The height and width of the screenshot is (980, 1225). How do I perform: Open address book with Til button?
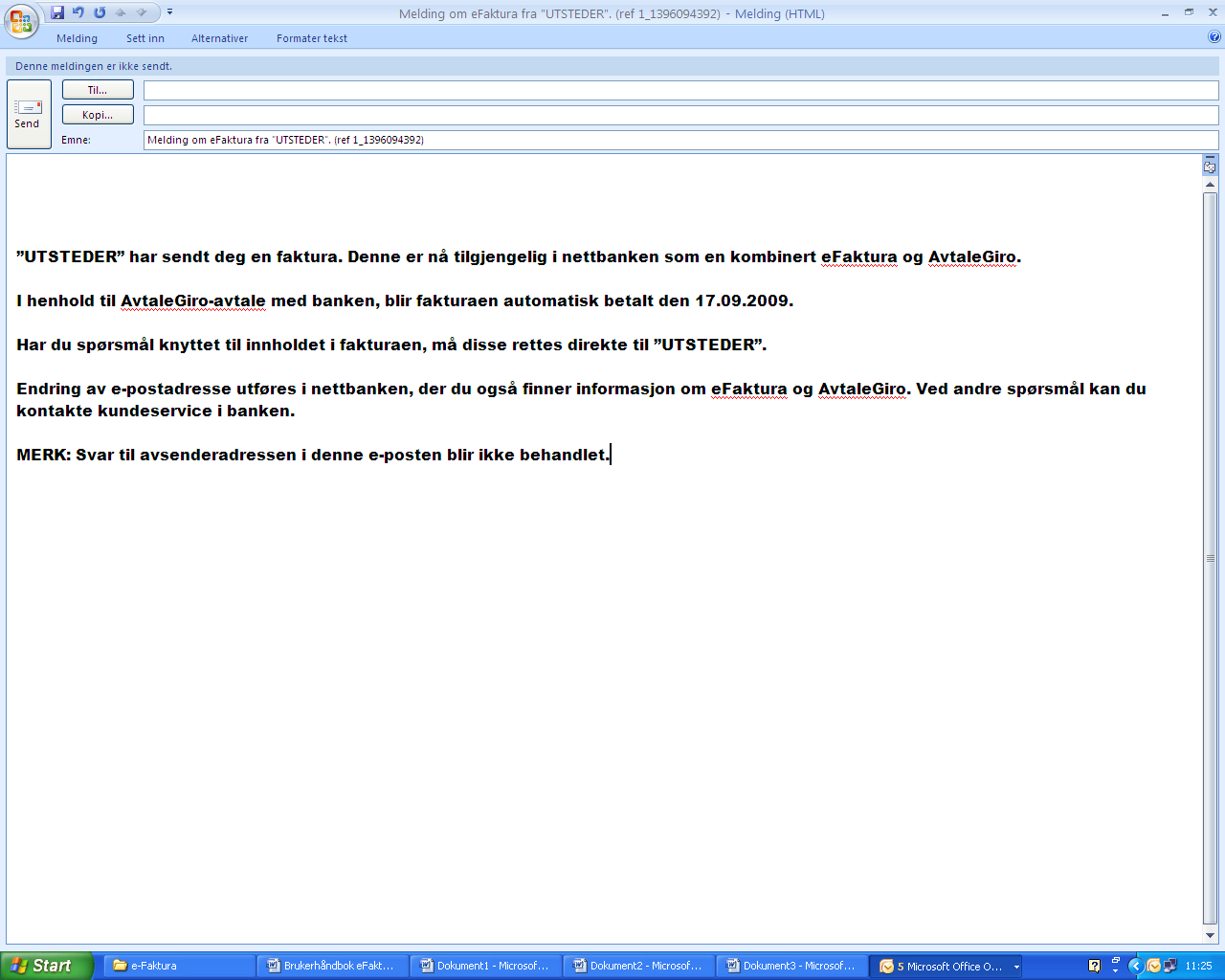98,90
